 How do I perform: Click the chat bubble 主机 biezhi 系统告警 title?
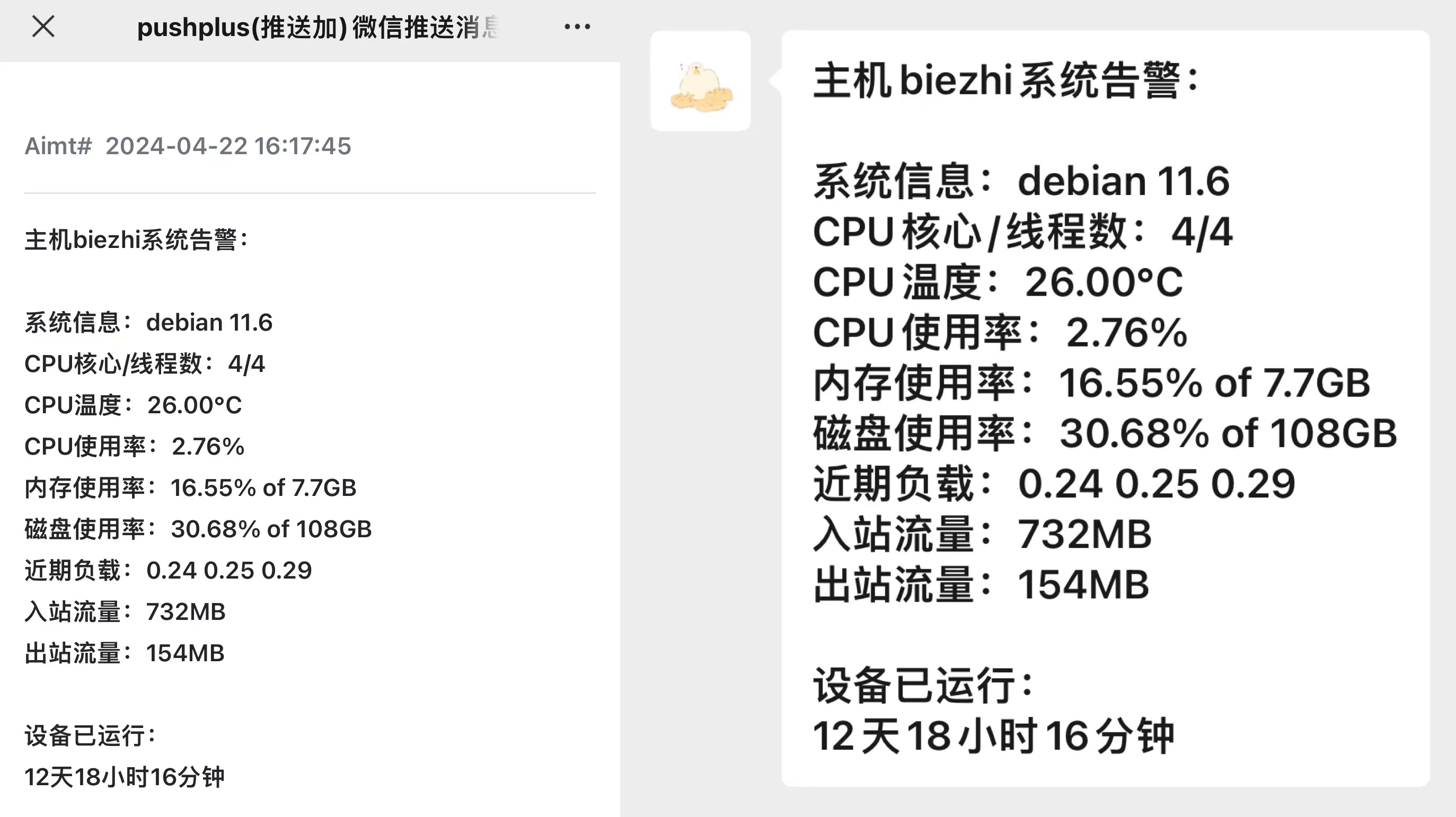click(x=1005, y=80)
